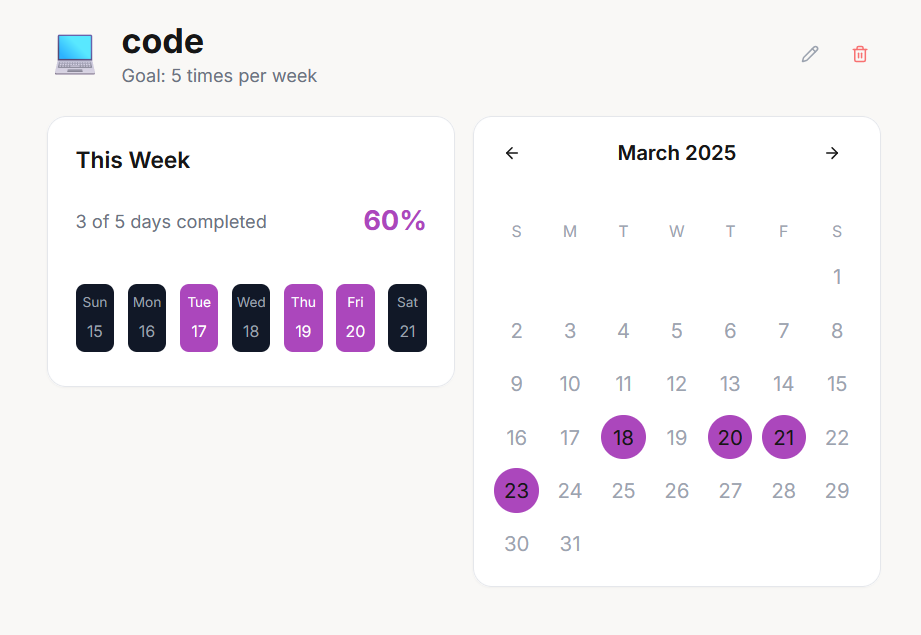Viewport: 921px width, 635px height.
Task: Toggle Sat 21 day tile
Action: pos(407,318)
